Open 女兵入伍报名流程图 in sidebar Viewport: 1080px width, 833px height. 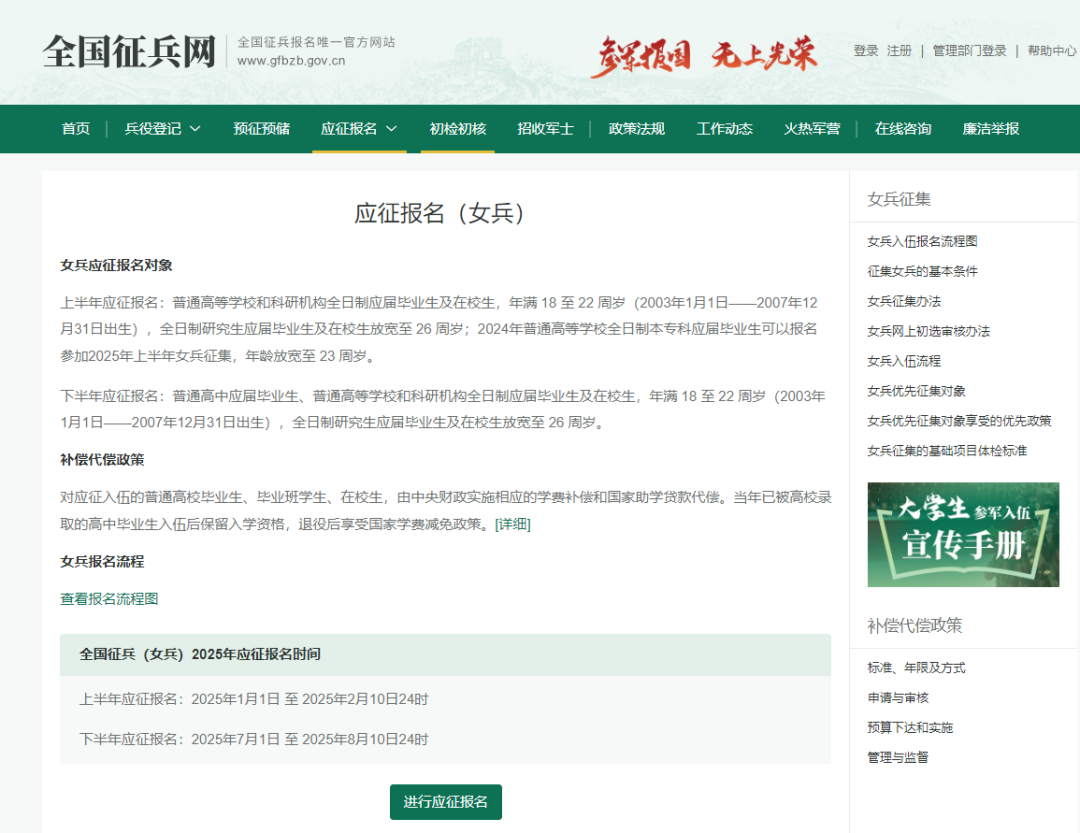pyautogui.click(x=922, y=241)
